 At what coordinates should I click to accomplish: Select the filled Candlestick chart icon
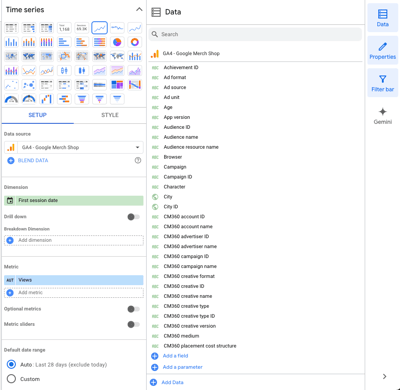click(82, 71)
